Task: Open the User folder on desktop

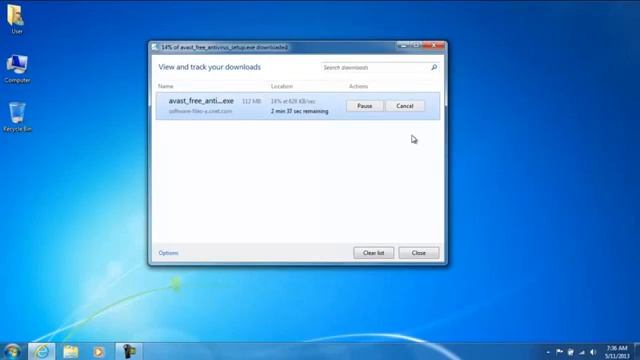Action: (16, 19)
